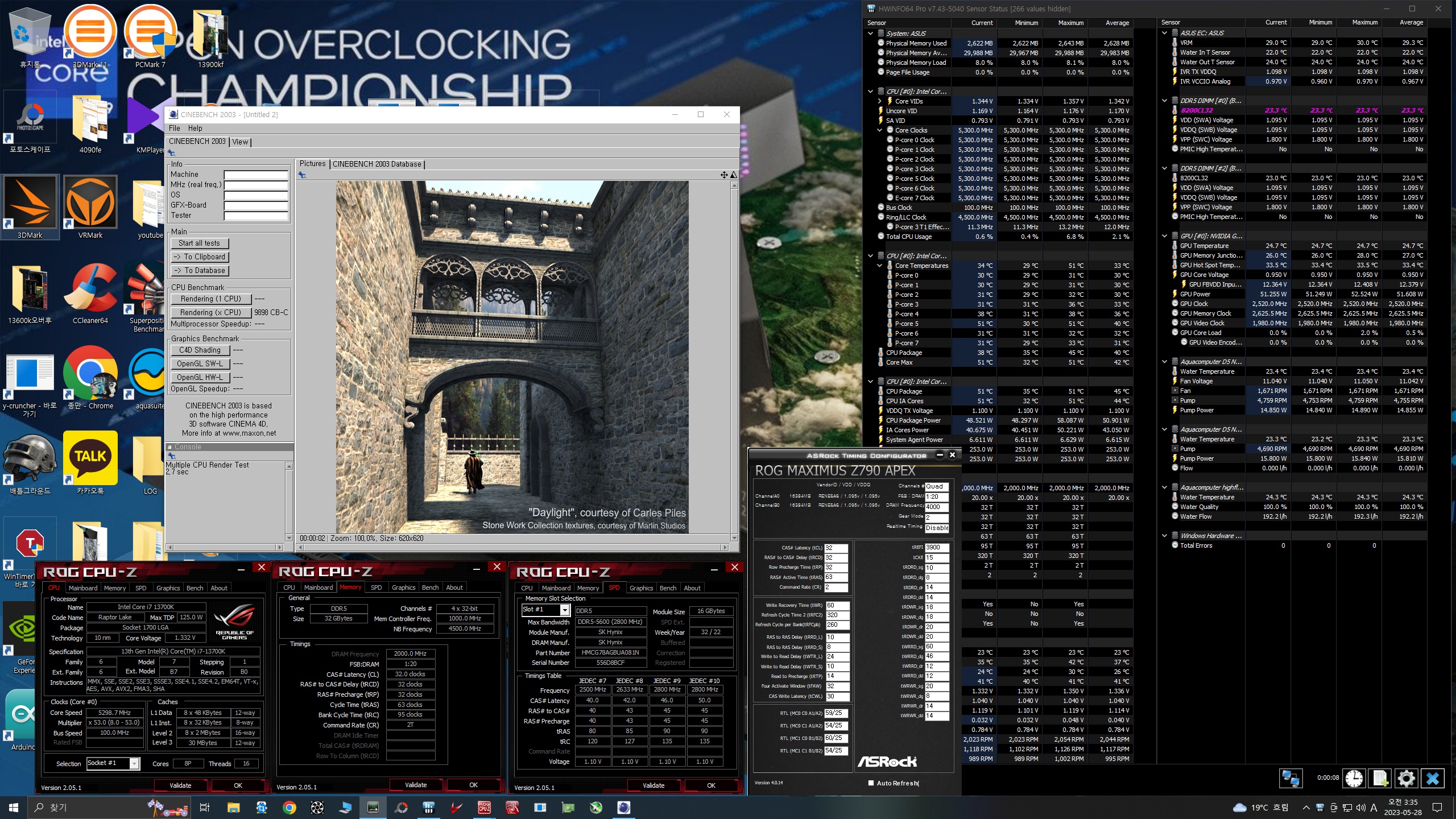Collapse GPU [#0]: NVIDIA sensor group
The width and height of the screenshot is (1456, 819).
1164,236
